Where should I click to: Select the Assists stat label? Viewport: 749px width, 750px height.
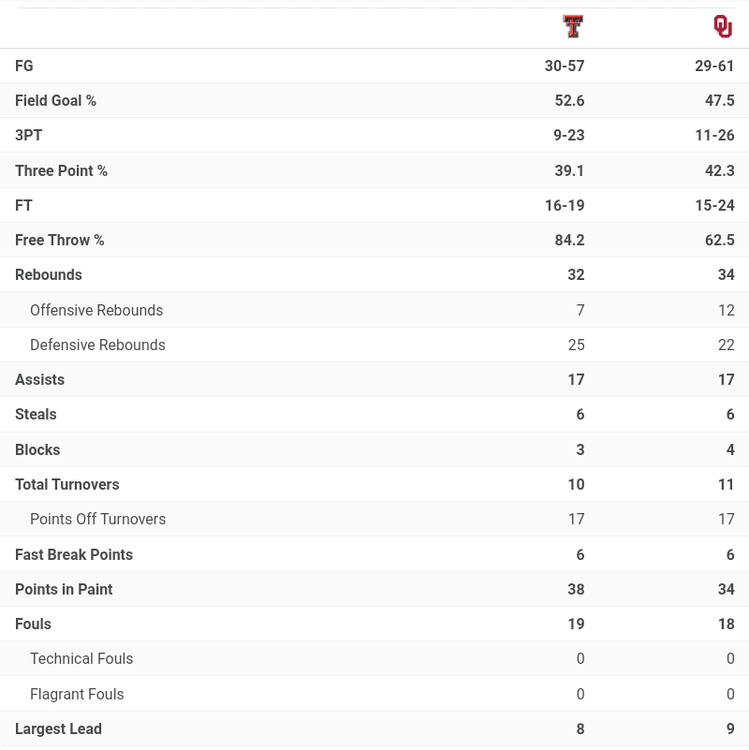pos(40,380)
